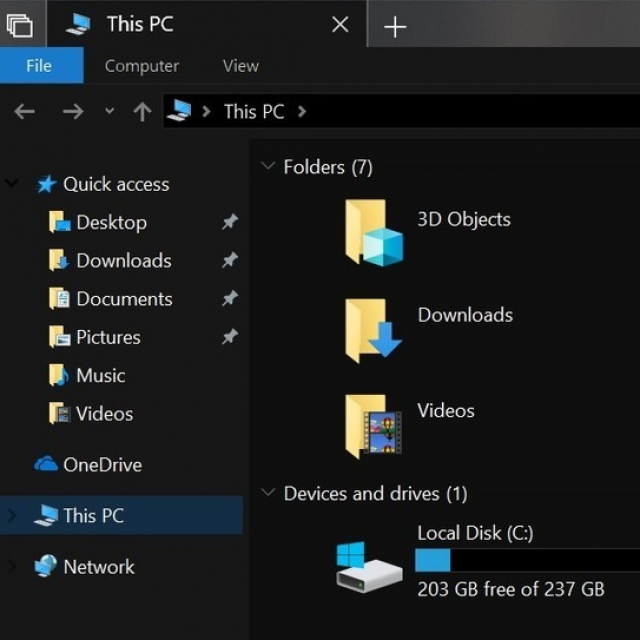Open Videos in Quick access sidebar

[104, 413]
